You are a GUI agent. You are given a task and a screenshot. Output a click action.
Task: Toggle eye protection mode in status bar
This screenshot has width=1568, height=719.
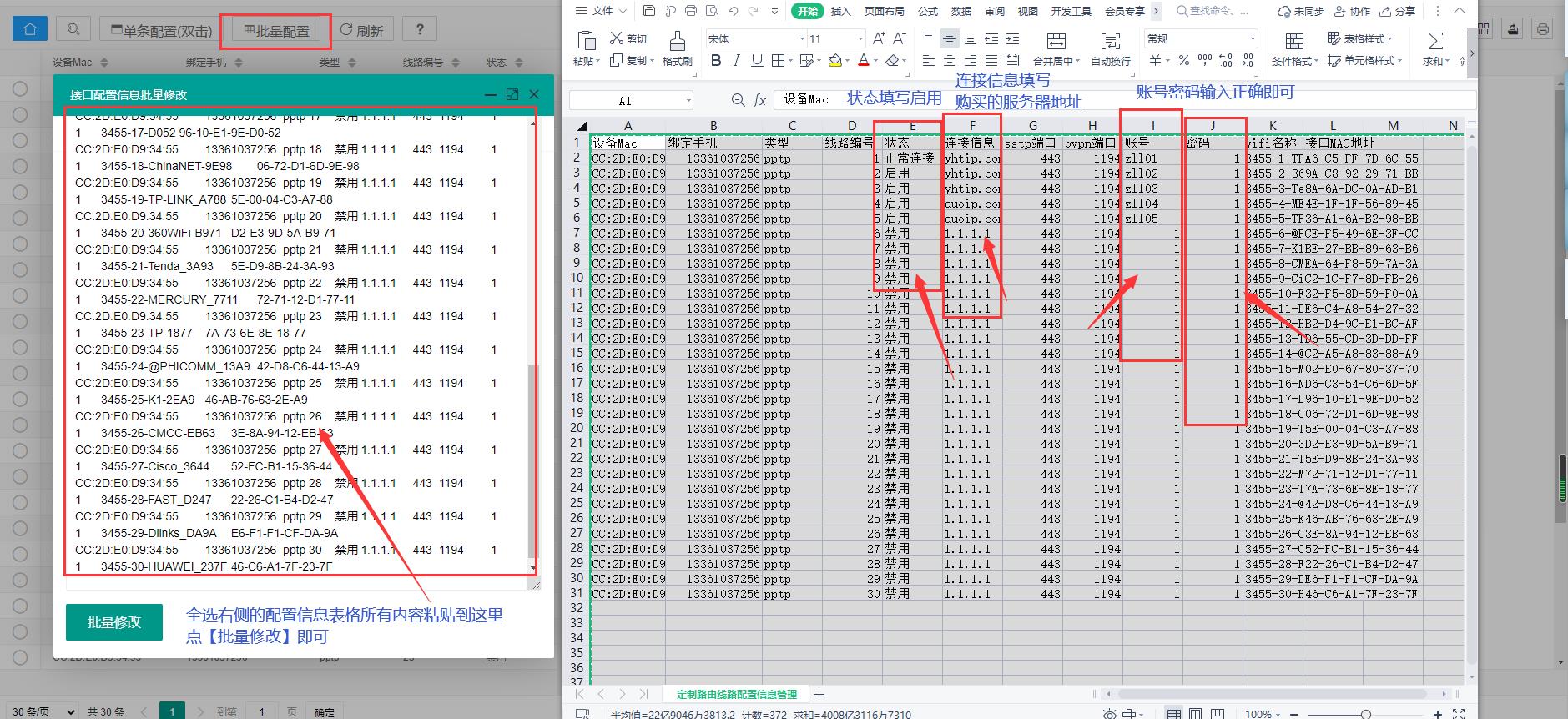point(1108,714)
